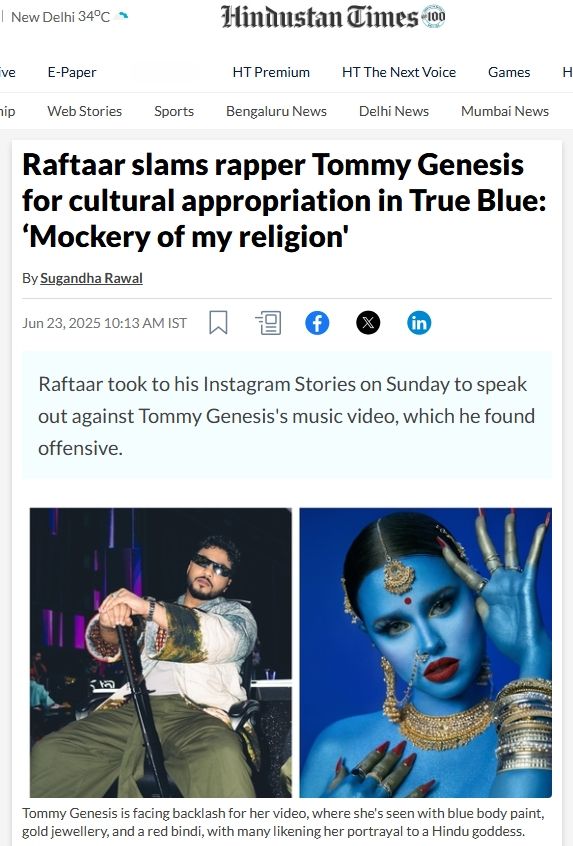Share article on X
The height and width of the screenshot is (846, 573).
coord(368,323)
